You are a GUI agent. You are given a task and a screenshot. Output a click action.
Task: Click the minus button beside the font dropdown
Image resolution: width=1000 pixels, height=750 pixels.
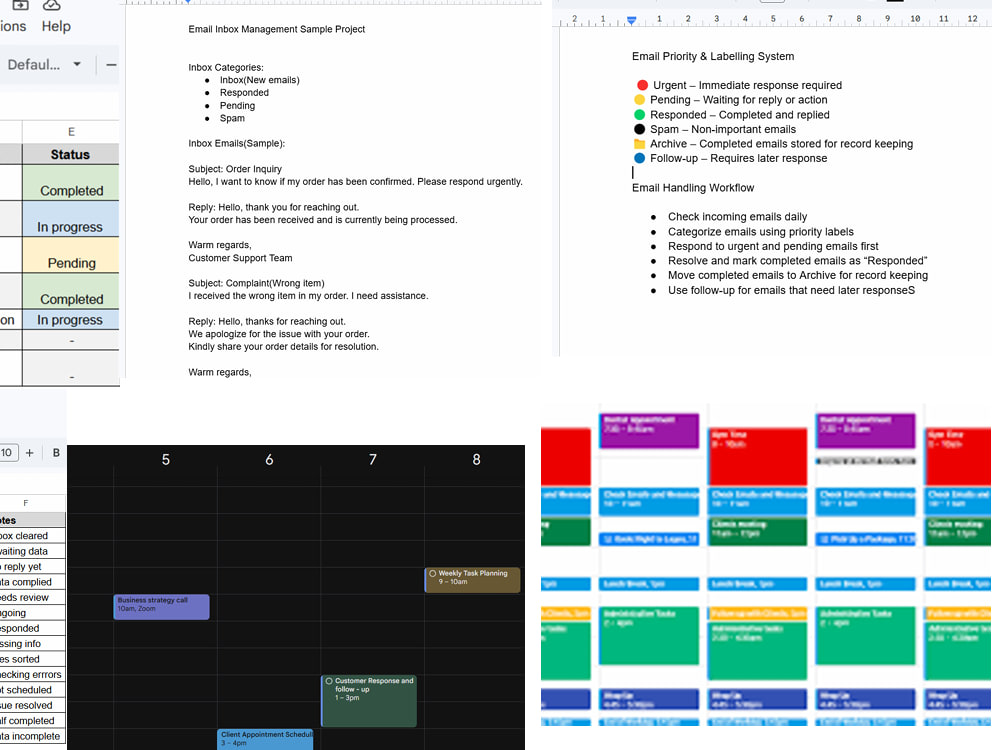[x=111, y=64]
